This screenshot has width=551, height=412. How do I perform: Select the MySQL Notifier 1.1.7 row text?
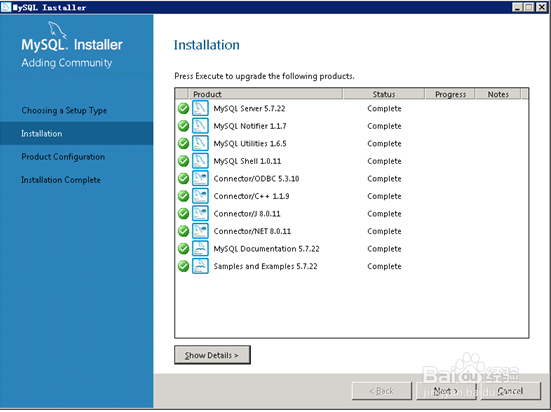(250, 126)
